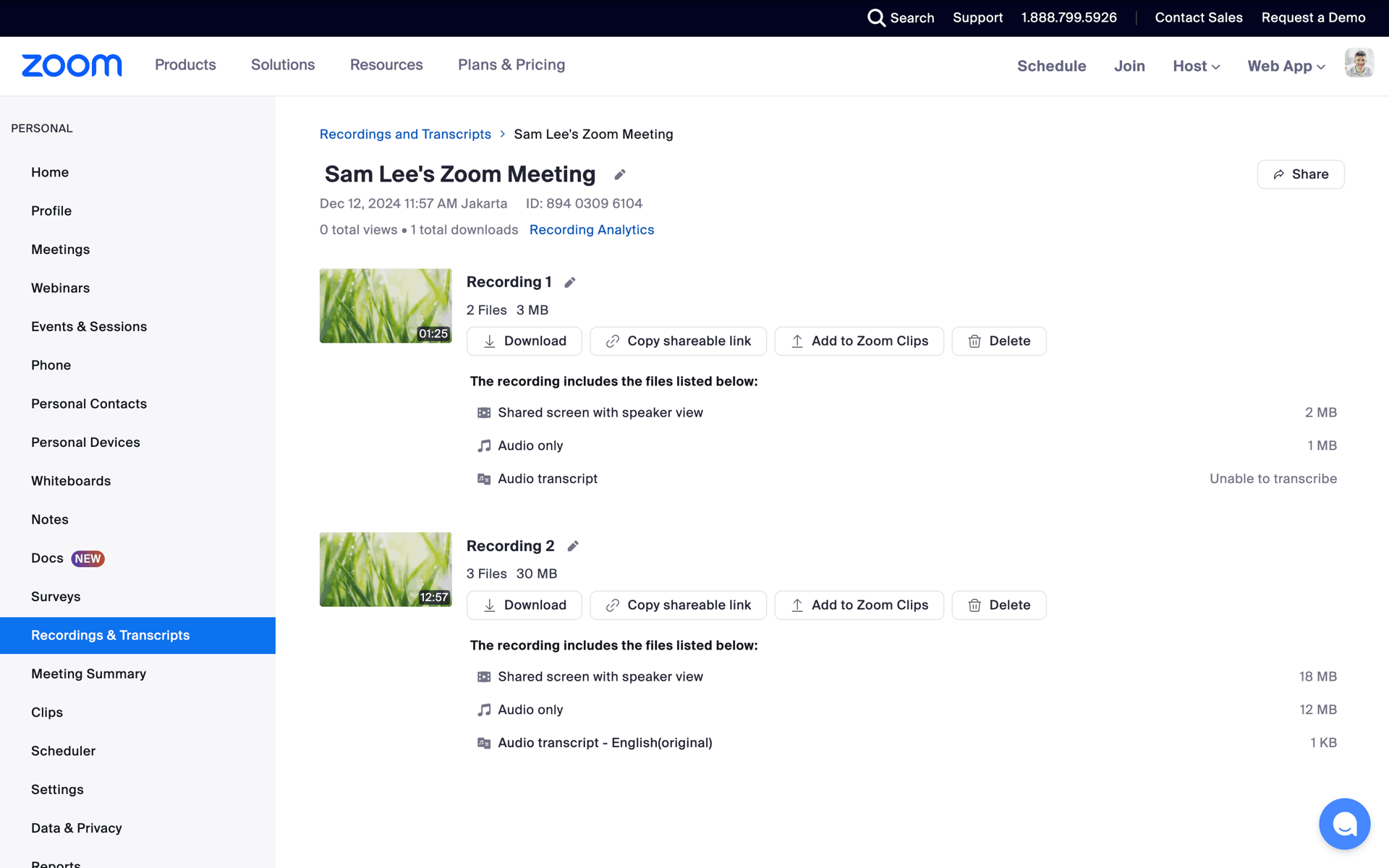
Task: Select Recordings & Transcripts in sidebar
Action: tap(137, 635)
